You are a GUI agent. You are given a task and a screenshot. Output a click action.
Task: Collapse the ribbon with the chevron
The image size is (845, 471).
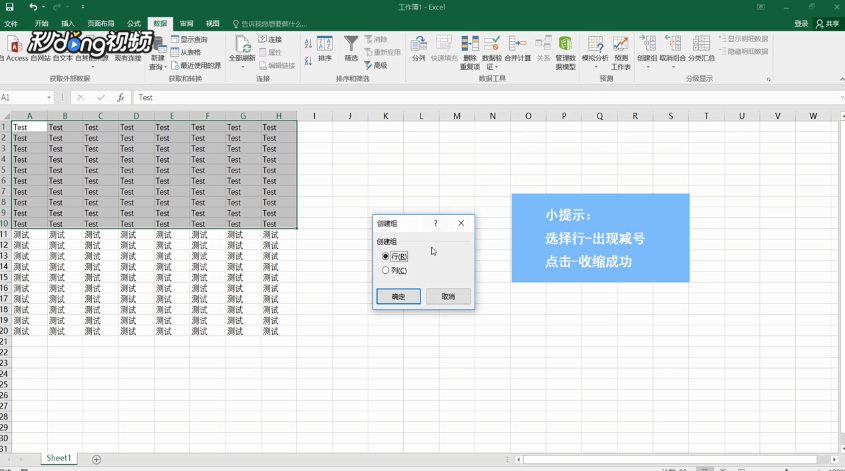[841, 79]
